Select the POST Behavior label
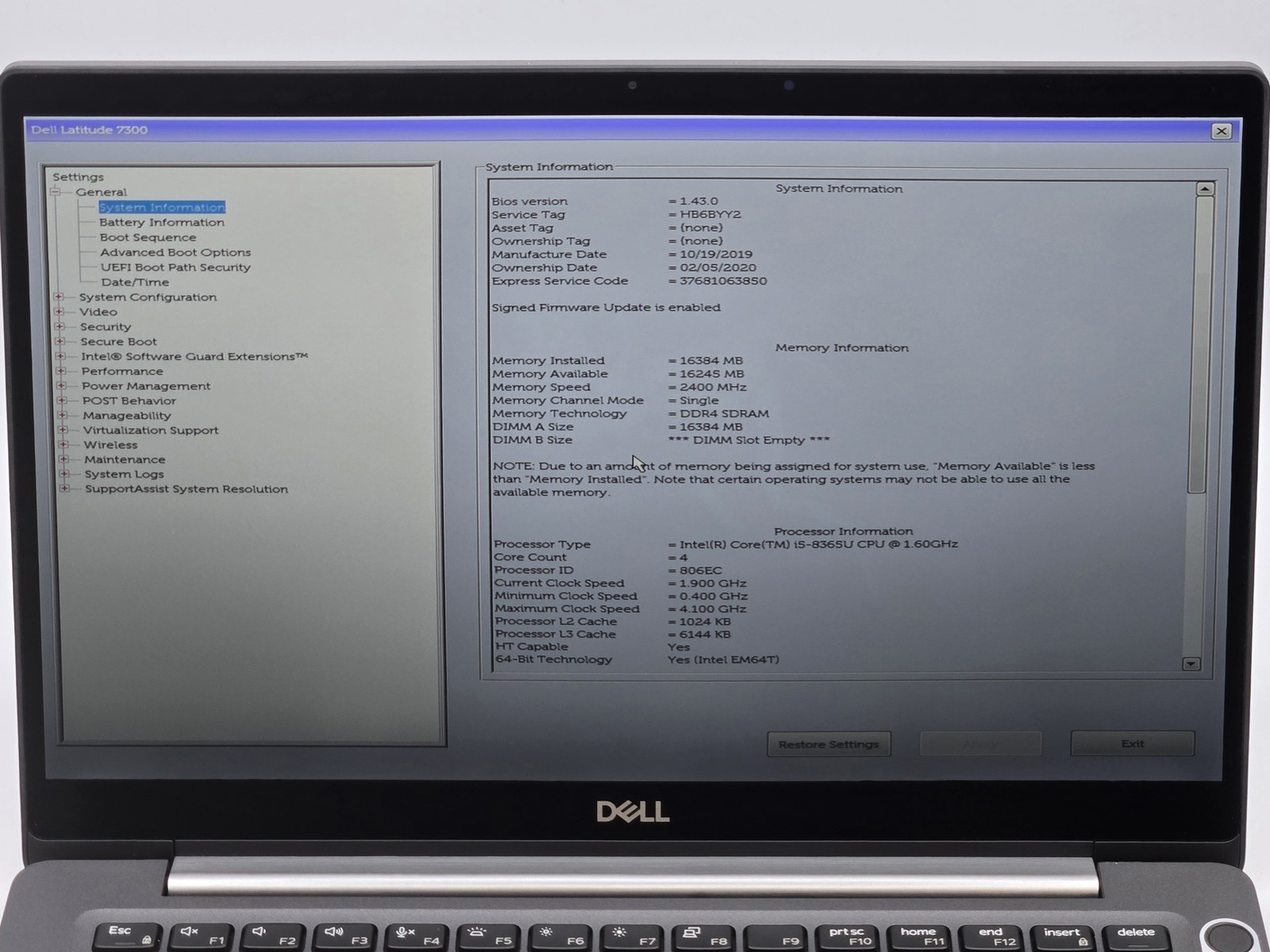Viewport: 1270px width, 952px height. [129, 401]
